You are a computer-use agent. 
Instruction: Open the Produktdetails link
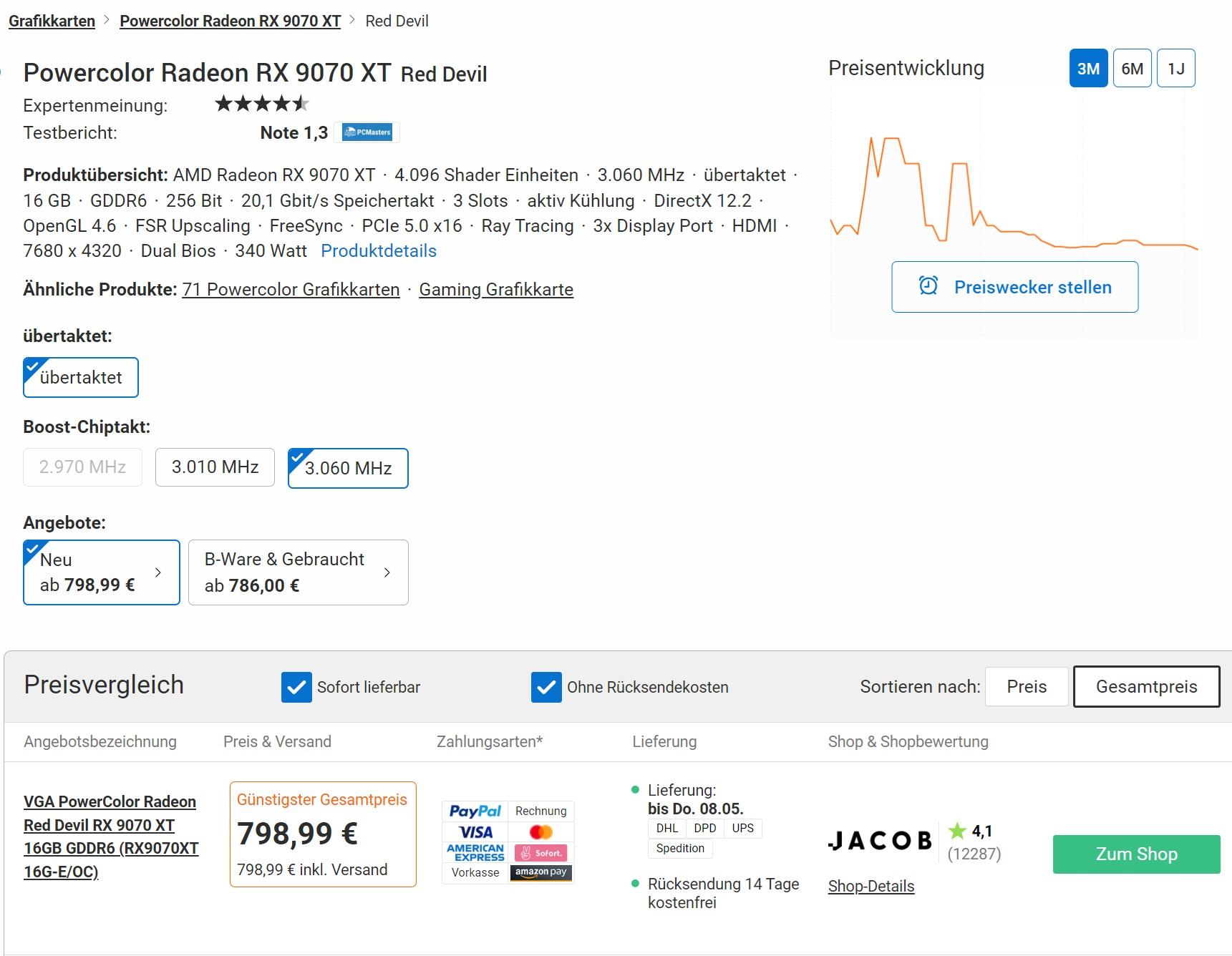(379, 251)
